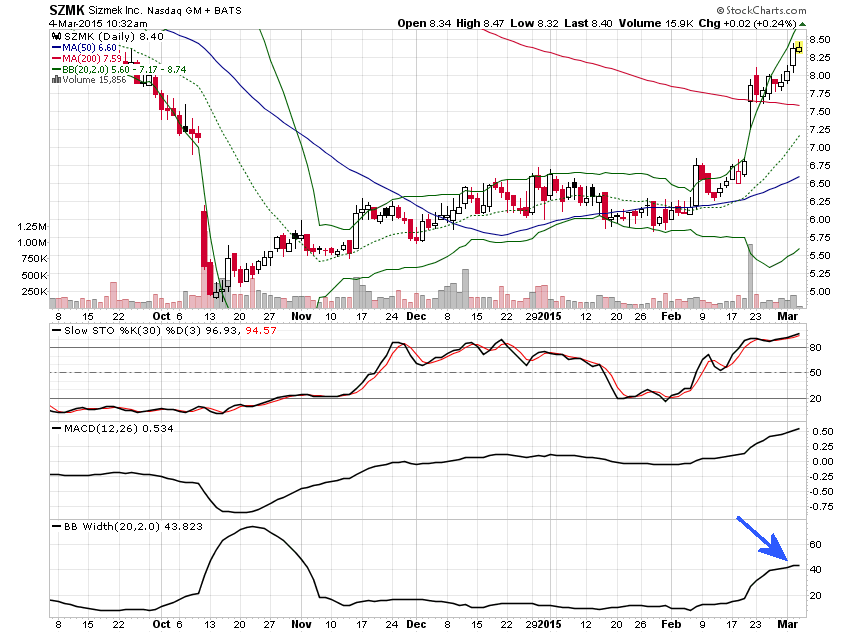Click the 7.00 price axis label
The width and height of the screenshot is (850, 633).
[820, 147]
